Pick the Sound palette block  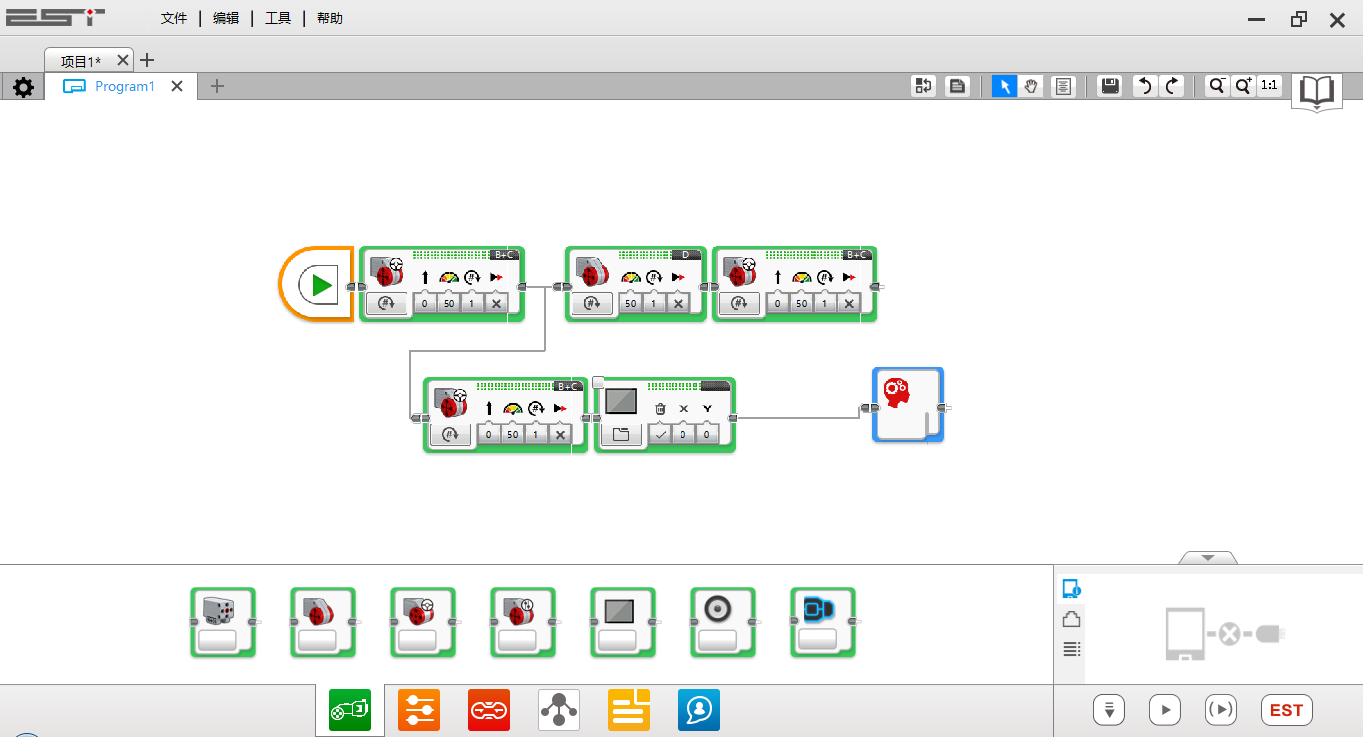[723, 622]
